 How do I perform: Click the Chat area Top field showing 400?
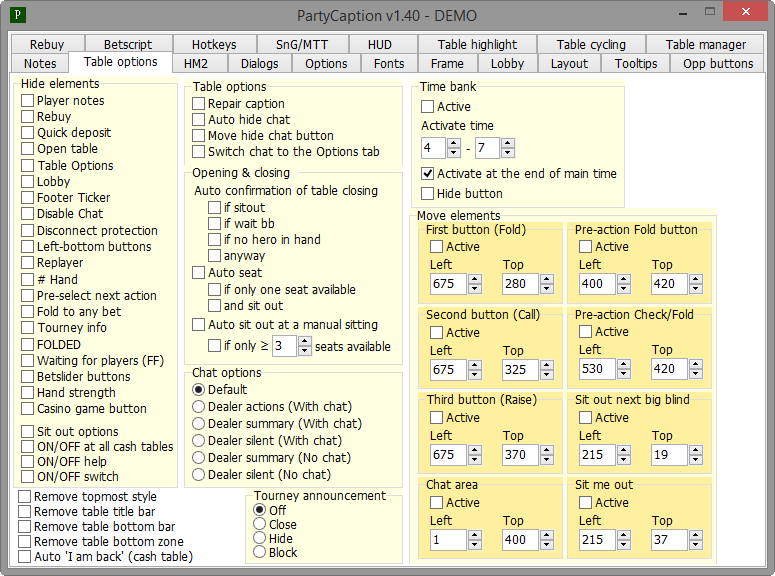click(521, 540)
